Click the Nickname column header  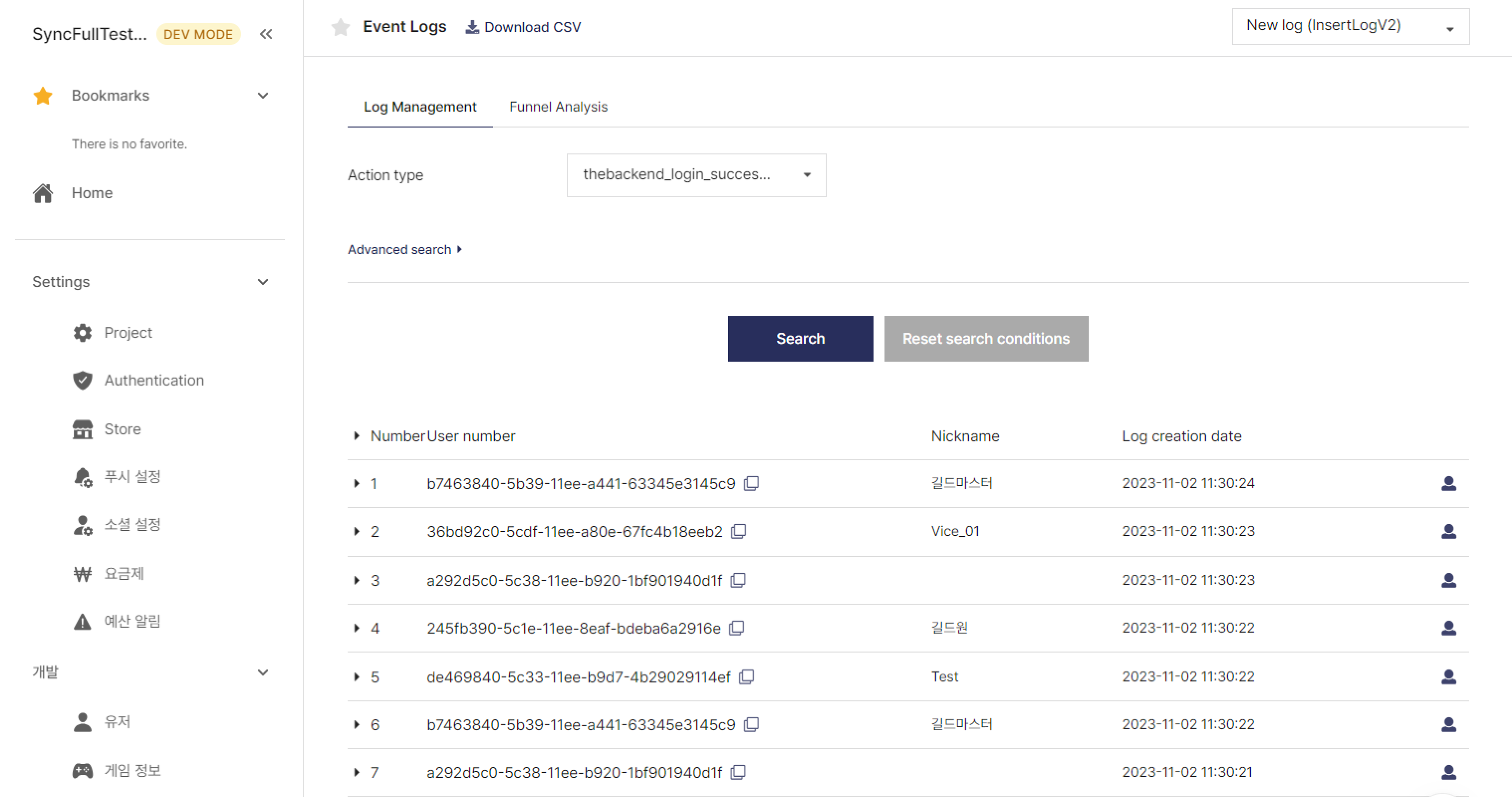click(965, 436)
